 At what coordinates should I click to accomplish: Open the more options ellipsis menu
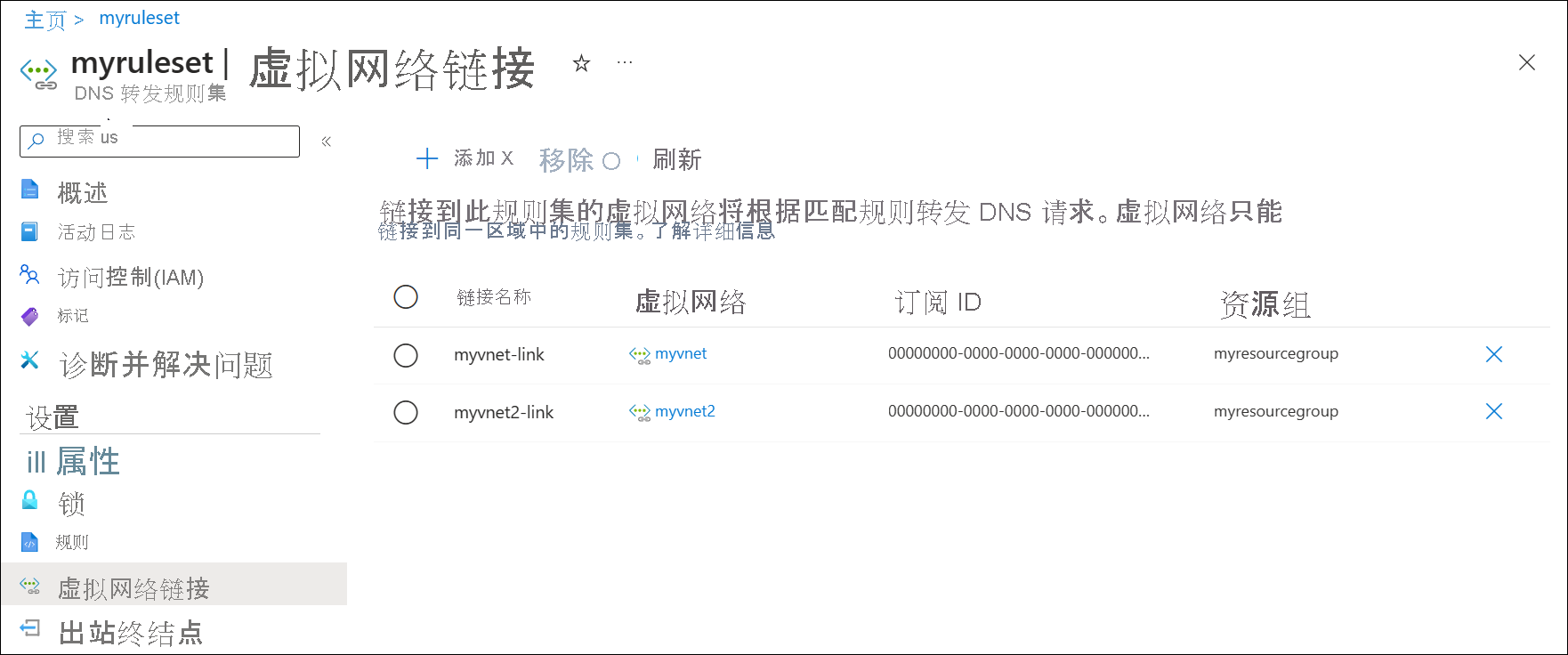625,62
